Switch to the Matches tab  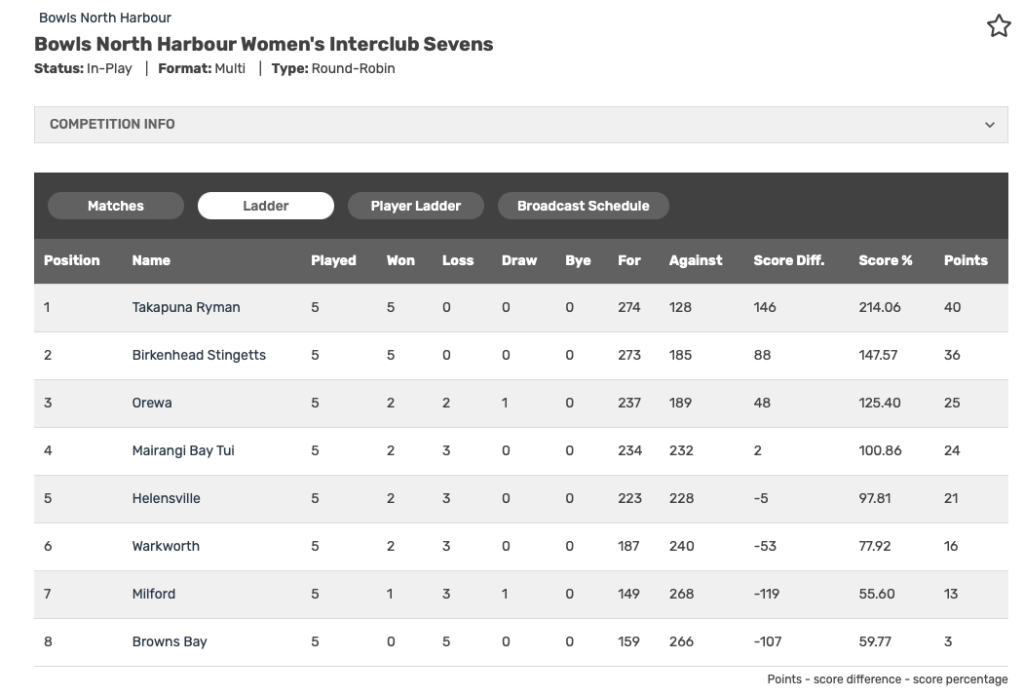pos(116,206)
